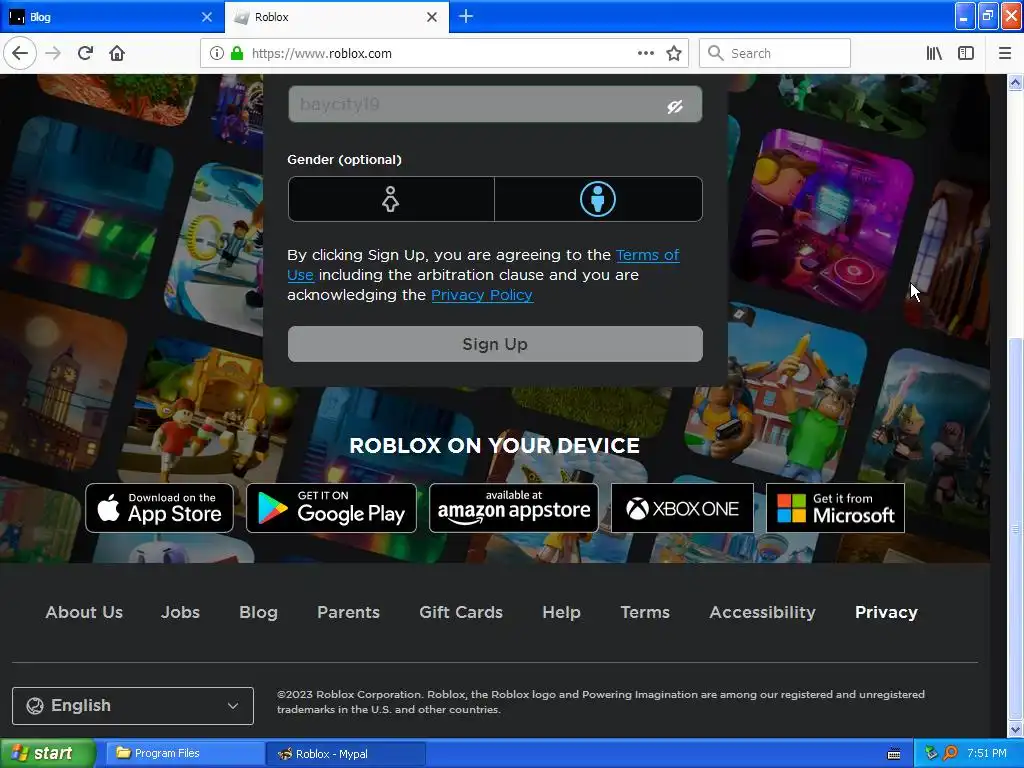Open a new tab with plus button
This screenshot has height=768, width=1024.
tap(466, 17)
